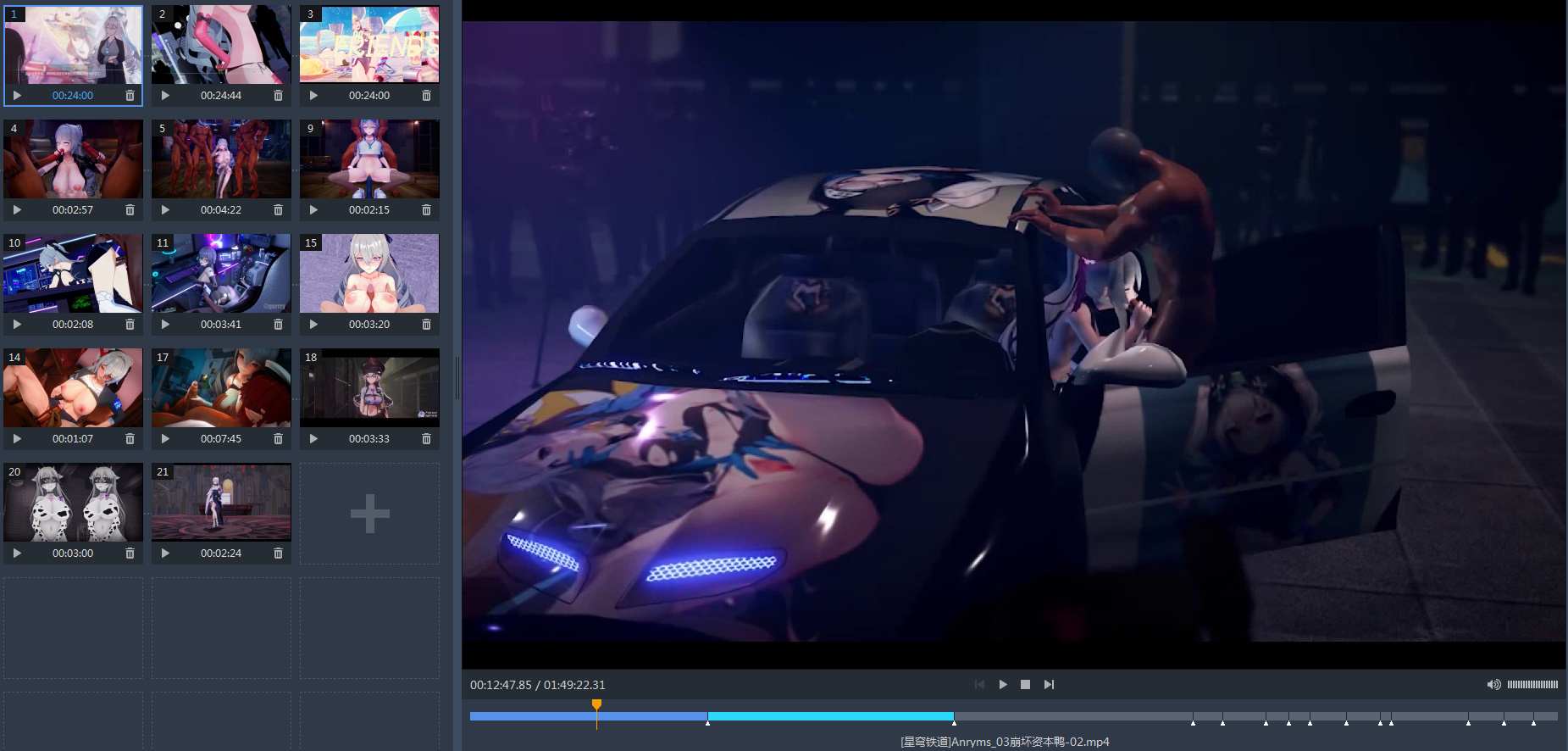Click the time readout "00:12:47.85 / 01:49:22.31"

click(x=538, y=685)
